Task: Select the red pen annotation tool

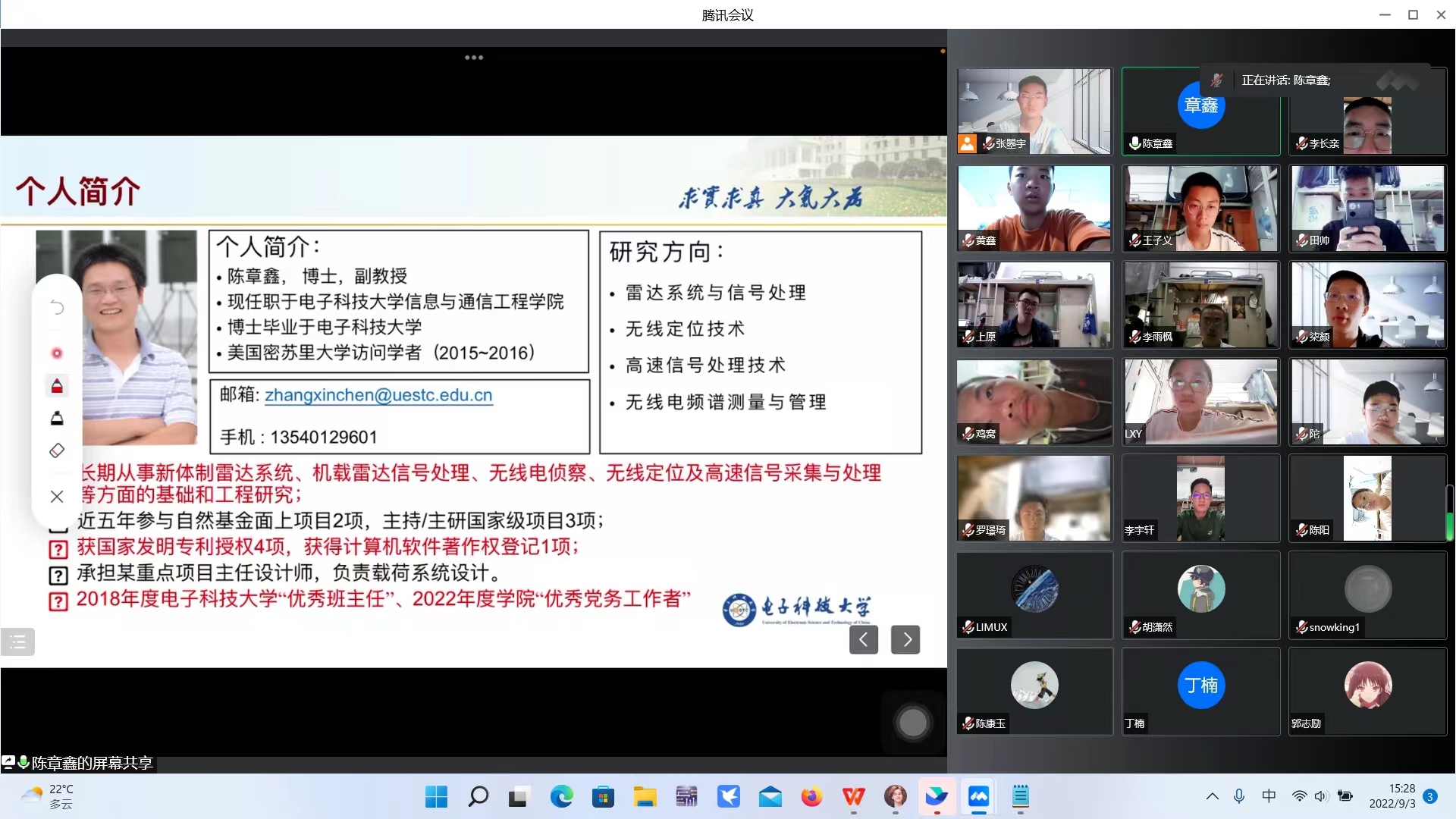Action: click(x=57, y=387)
